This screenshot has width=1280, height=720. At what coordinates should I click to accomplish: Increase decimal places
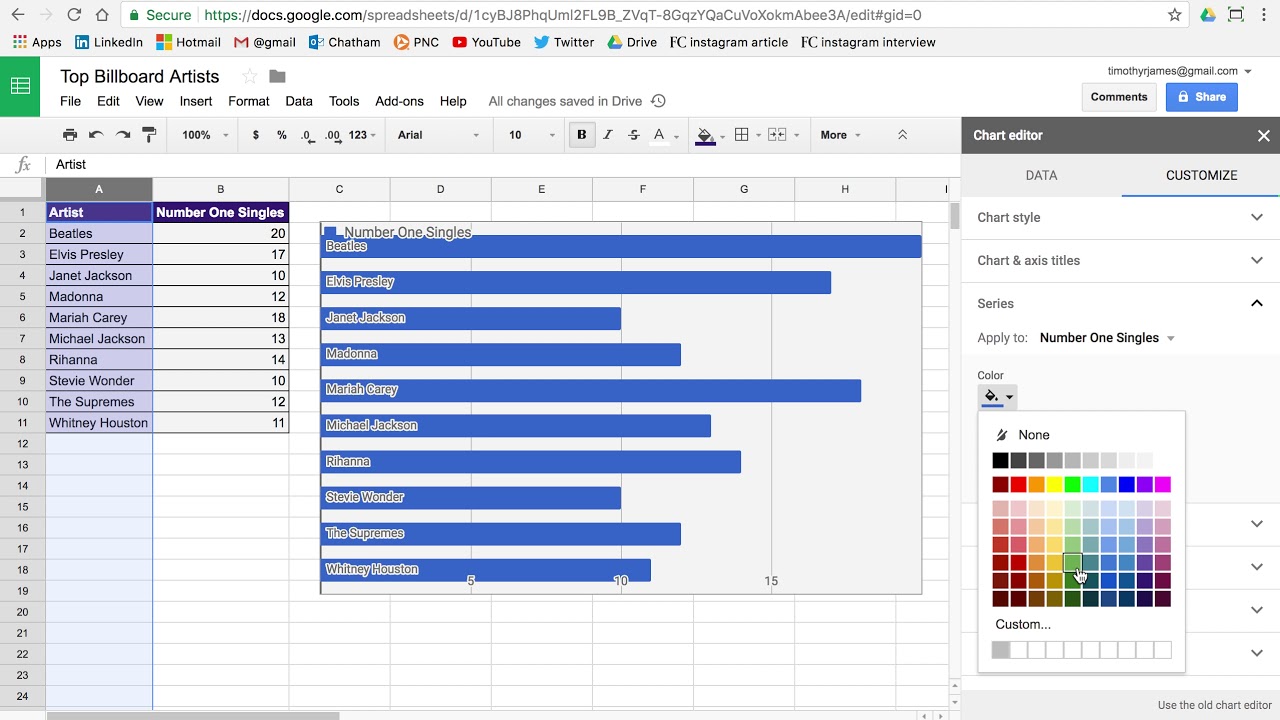(333, 135)
